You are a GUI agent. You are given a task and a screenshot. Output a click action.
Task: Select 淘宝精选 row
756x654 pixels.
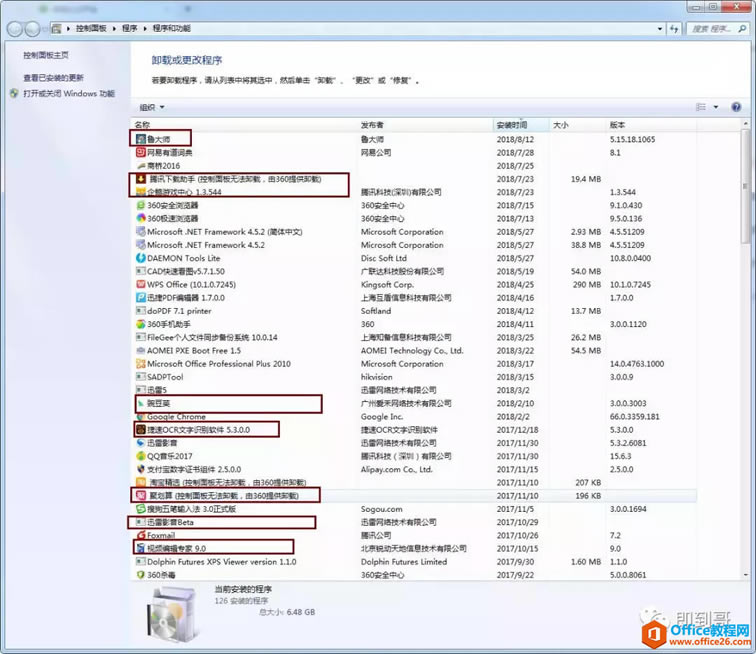[414, 482]
